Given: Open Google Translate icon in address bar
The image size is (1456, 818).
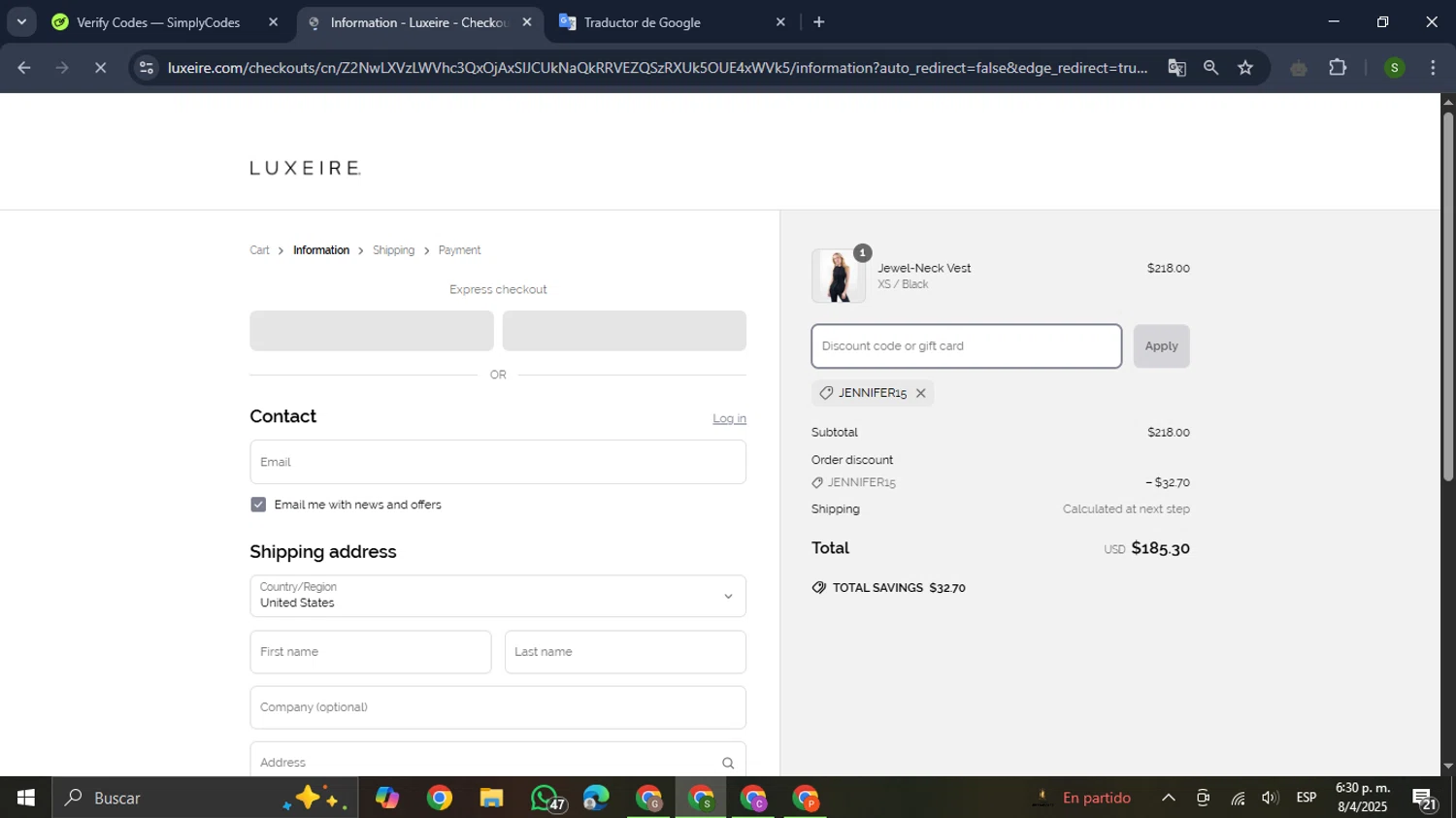Looking at the screenshot, I should pyautogui.click(x=1176, y=68).
